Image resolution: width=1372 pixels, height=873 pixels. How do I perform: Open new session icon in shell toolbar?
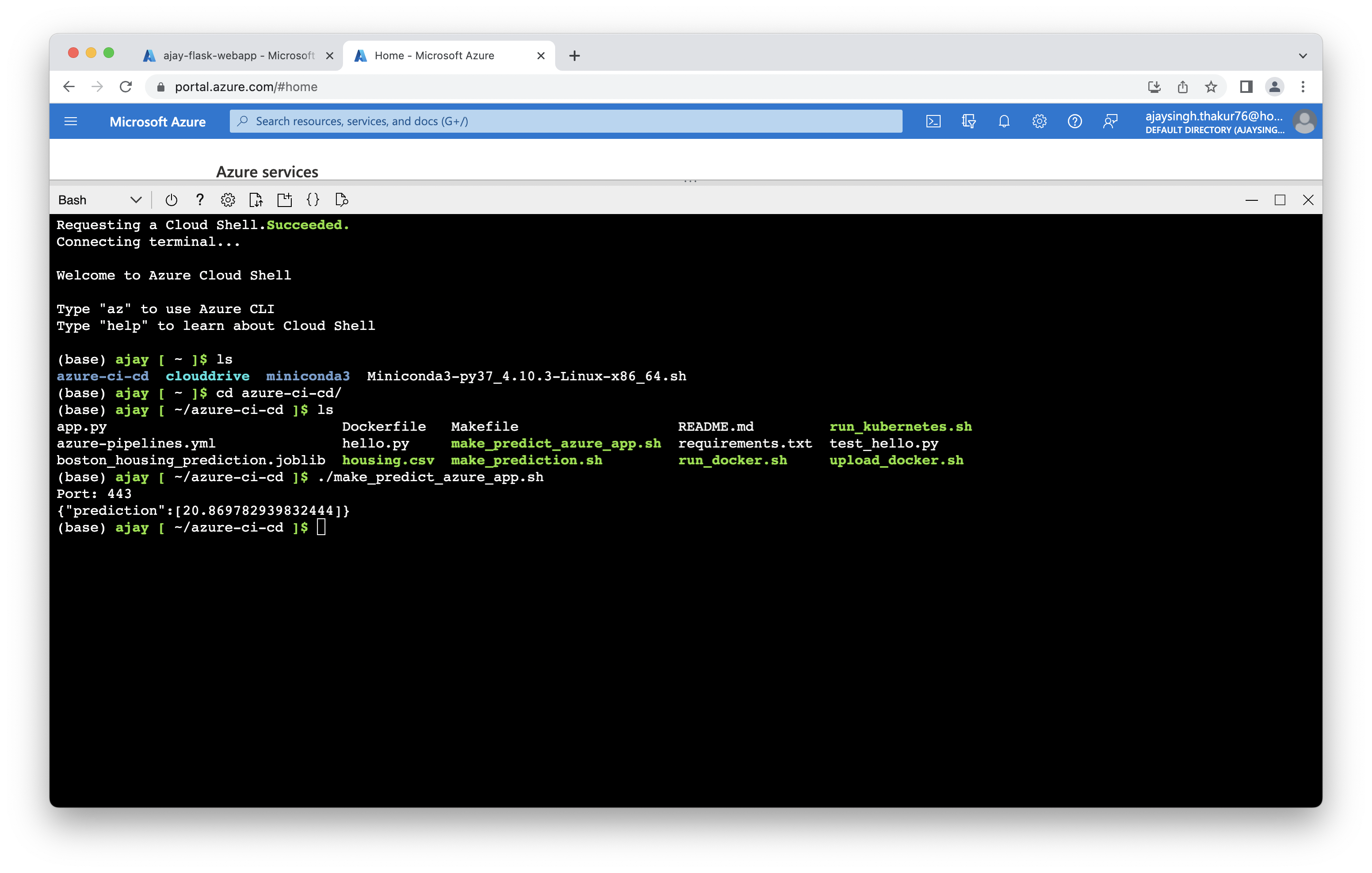pos(284,200)
